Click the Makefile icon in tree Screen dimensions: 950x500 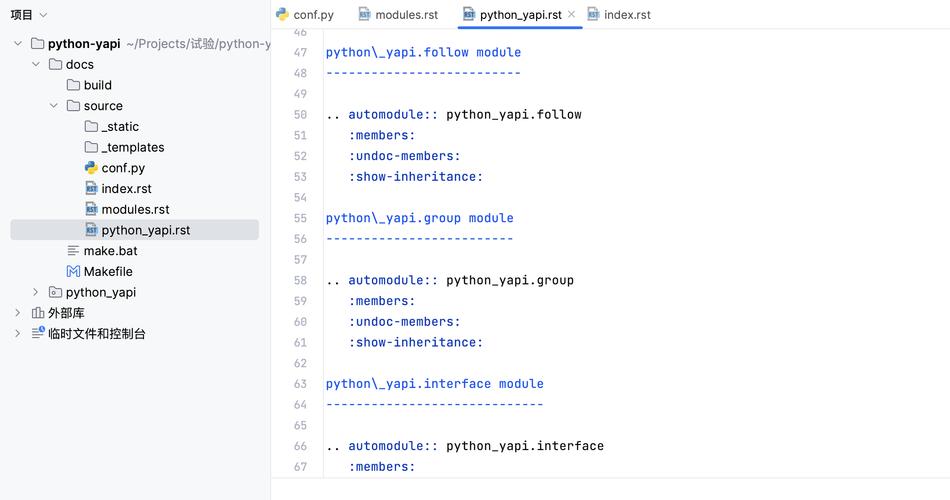pyautogui.click(x=73, y=272)
